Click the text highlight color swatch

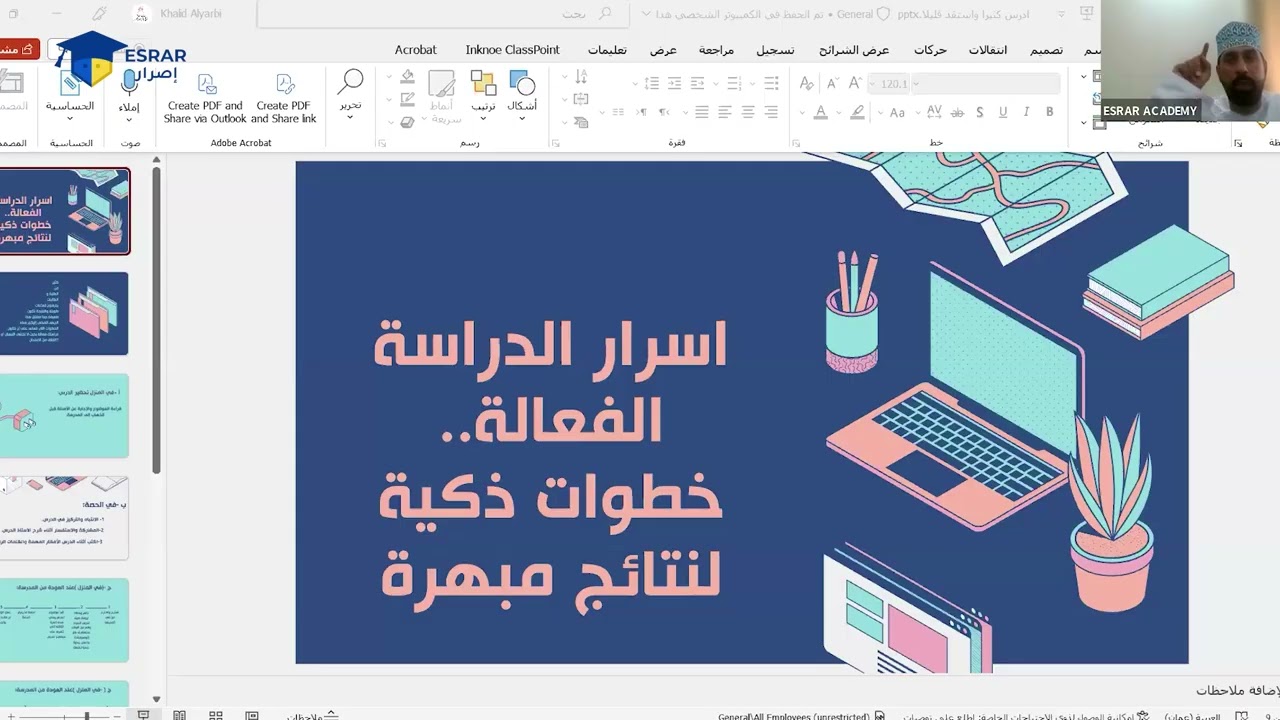click(857, 112)
